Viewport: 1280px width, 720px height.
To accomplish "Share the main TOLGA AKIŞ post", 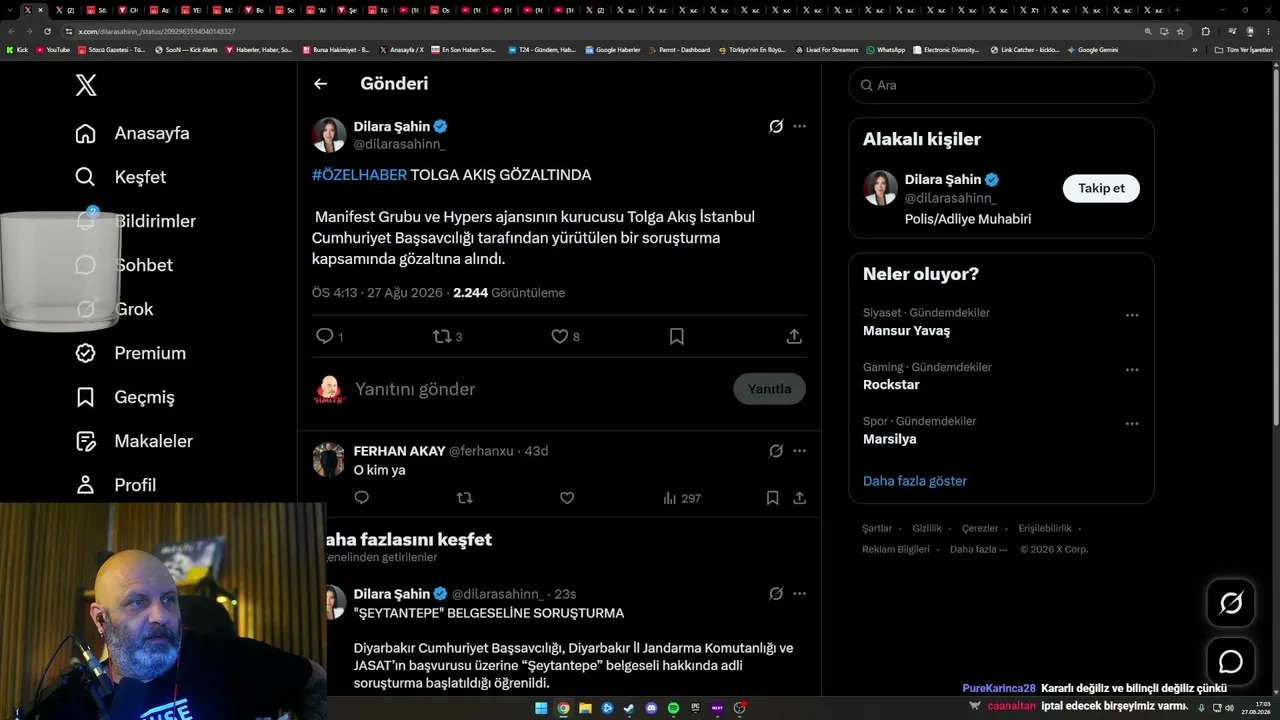I will click(x=794, y=337).
